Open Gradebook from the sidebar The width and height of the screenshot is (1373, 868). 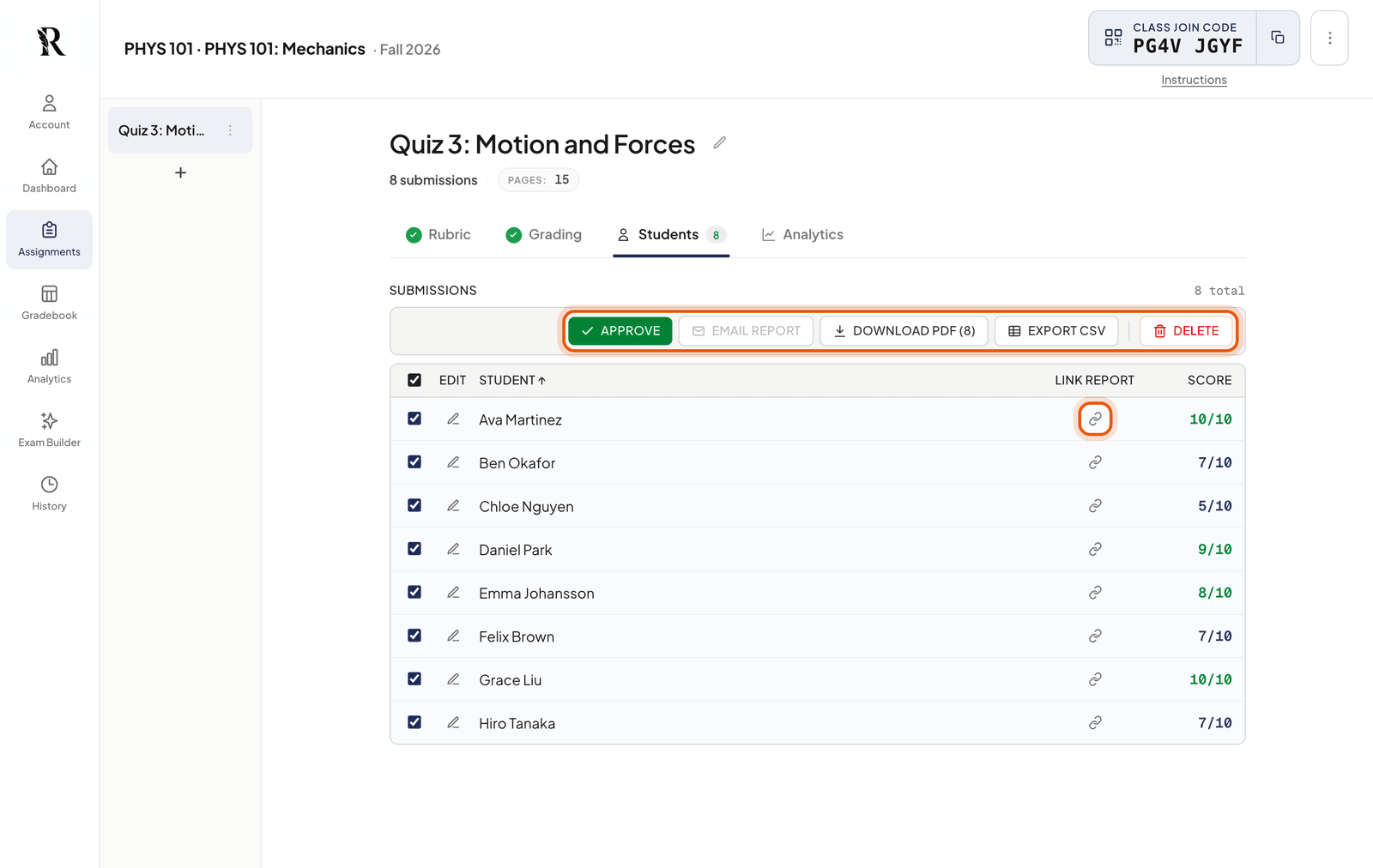coord(49,303)
